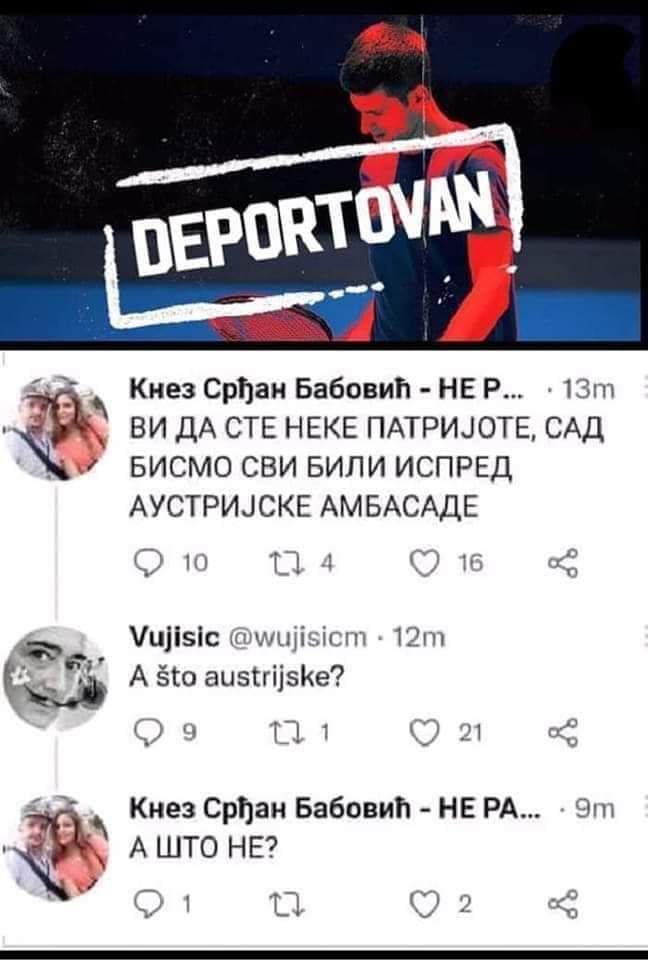Image resolution: width=648 pixels, height=960 pixels.
Task: Share the 'А ШТО НЕ?' tweet
Action: (563, 904)
